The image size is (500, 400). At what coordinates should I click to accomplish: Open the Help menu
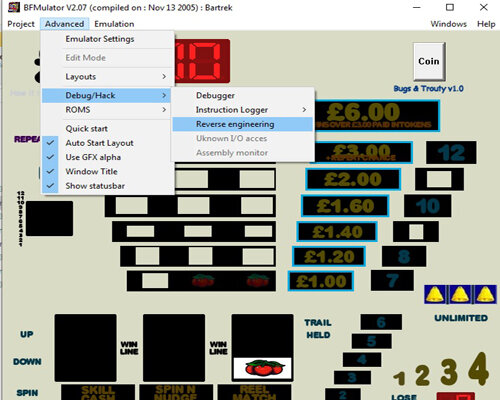[486, 24]
